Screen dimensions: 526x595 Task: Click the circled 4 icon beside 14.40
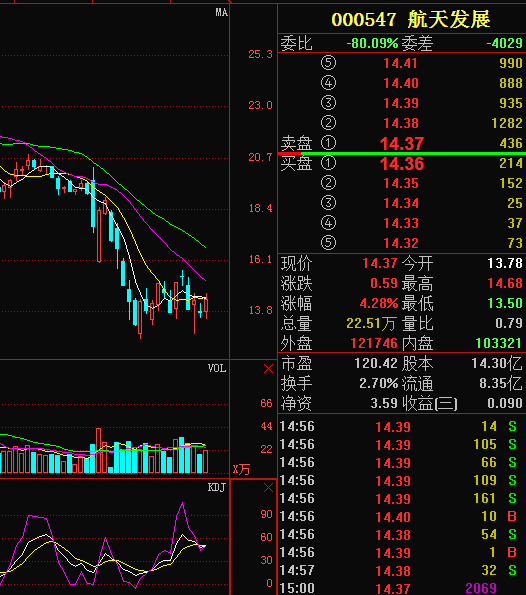pos(328,83)
